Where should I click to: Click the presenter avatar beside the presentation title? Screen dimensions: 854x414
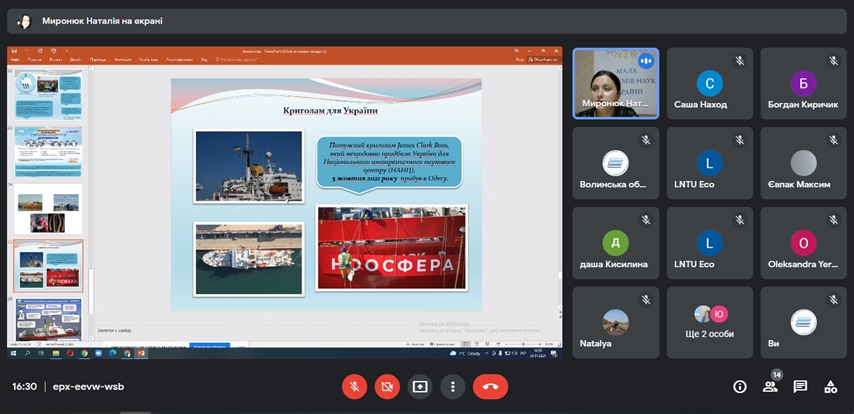point(23,20)
